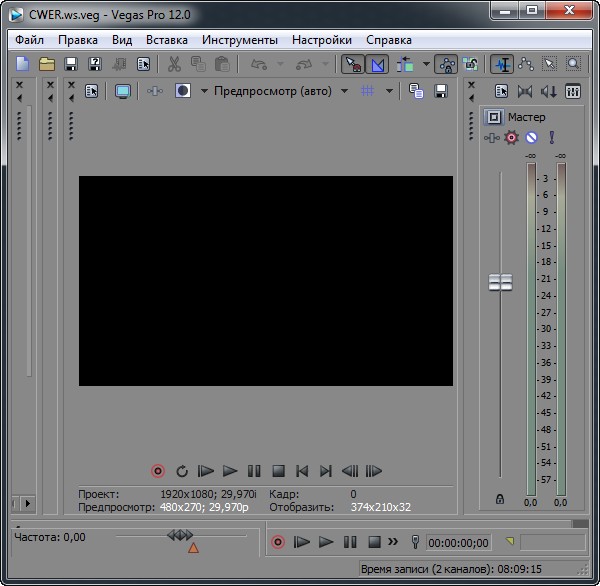The height and width of the screenshot is (586, 600).
Task: Expand the split-screen view dropdown arrow
Action: point(204,91)
